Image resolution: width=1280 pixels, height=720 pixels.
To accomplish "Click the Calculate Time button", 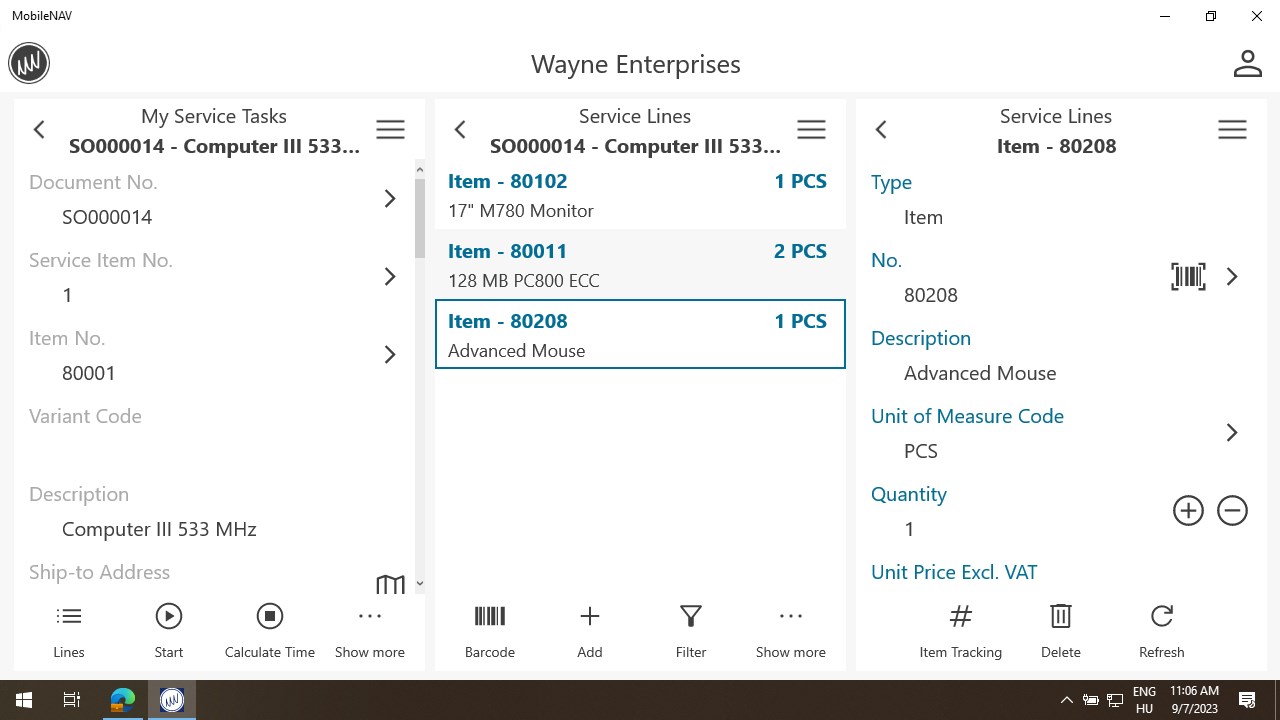I will pos(270,632).
